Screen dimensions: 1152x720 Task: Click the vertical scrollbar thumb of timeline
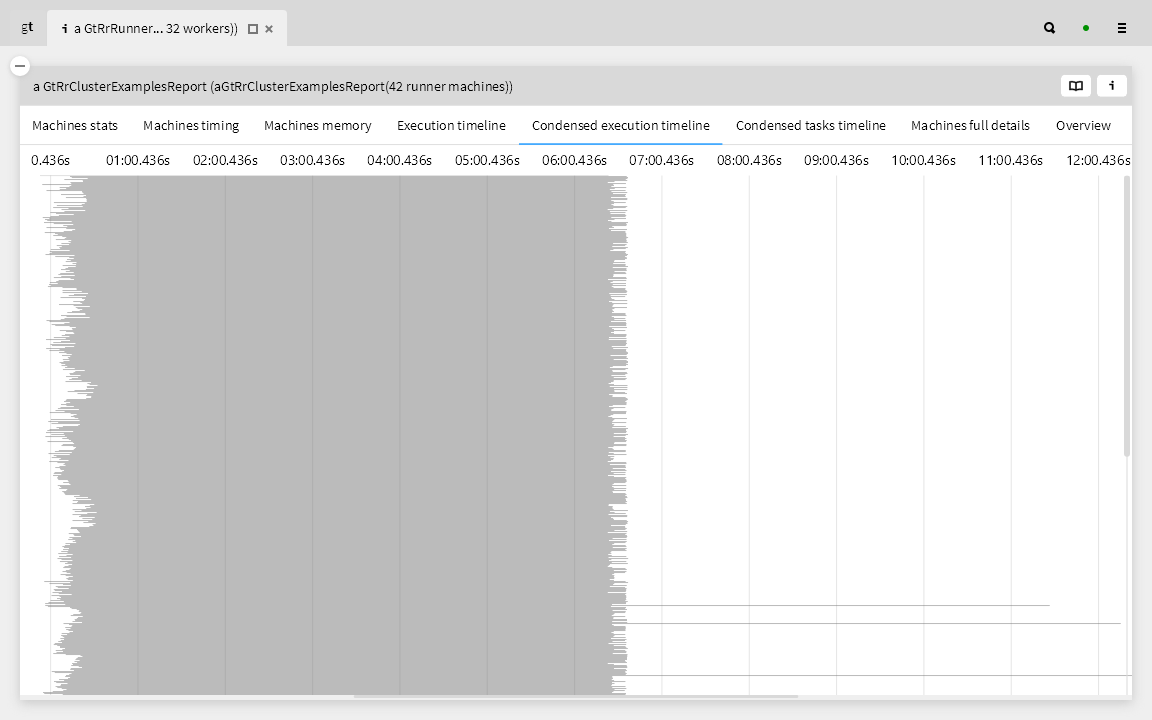1127,316
